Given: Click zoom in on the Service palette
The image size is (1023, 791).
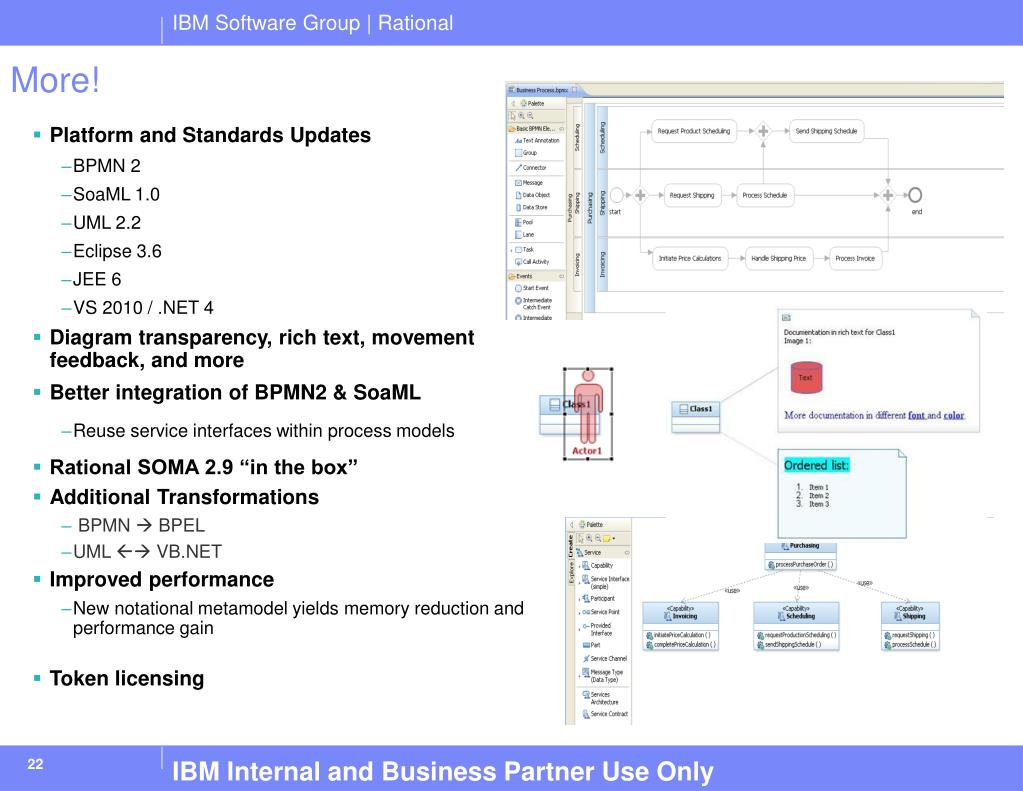Looking at the screenshot, I should (x=589, y=538).
